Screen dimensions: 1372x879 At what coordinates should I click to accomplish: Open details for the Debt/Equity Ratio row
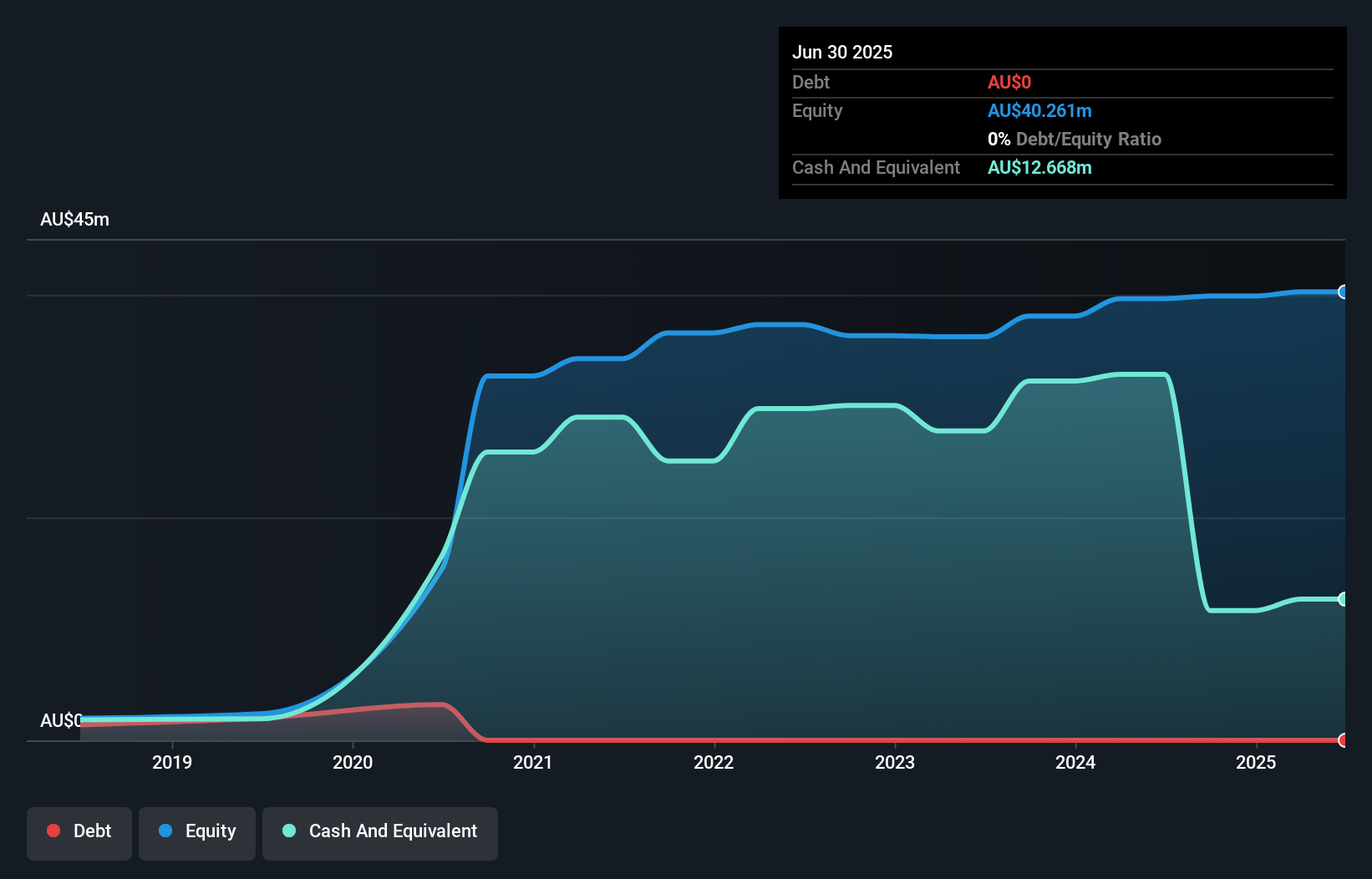pos(1074,139)
